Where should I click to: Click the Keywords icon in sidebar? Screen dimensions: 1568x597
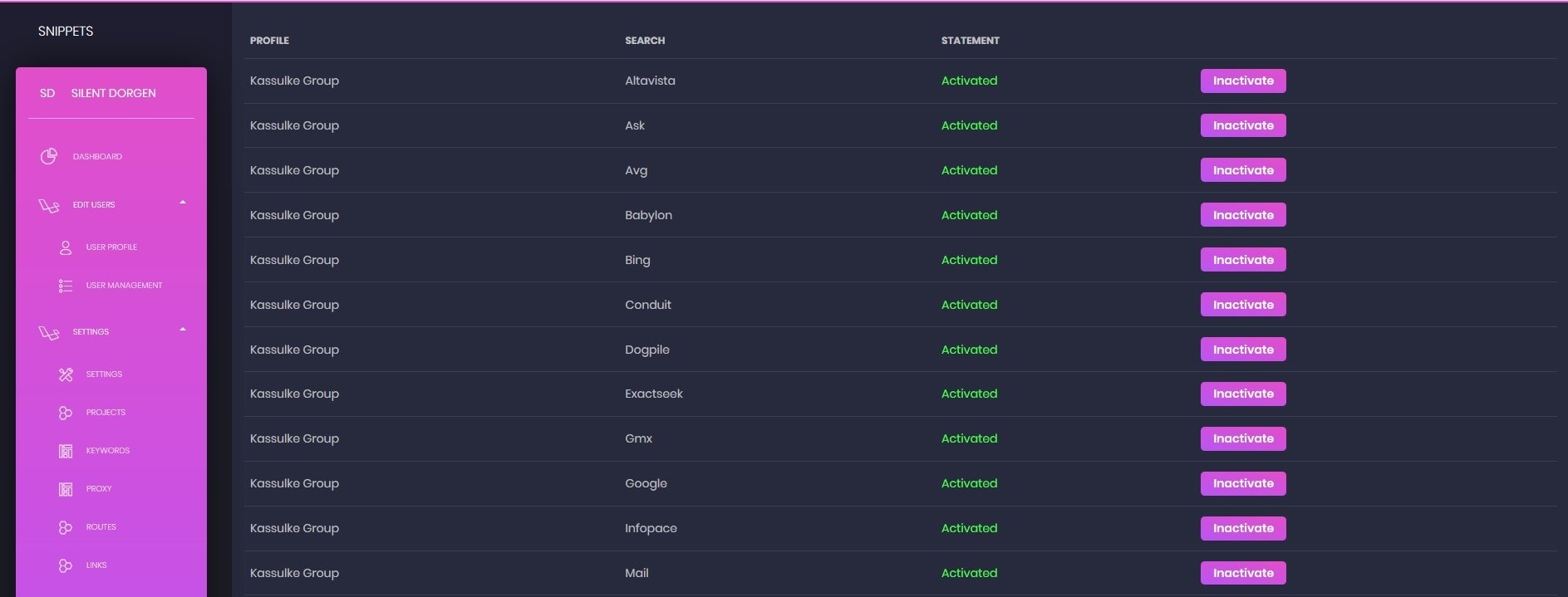point(66,451)
